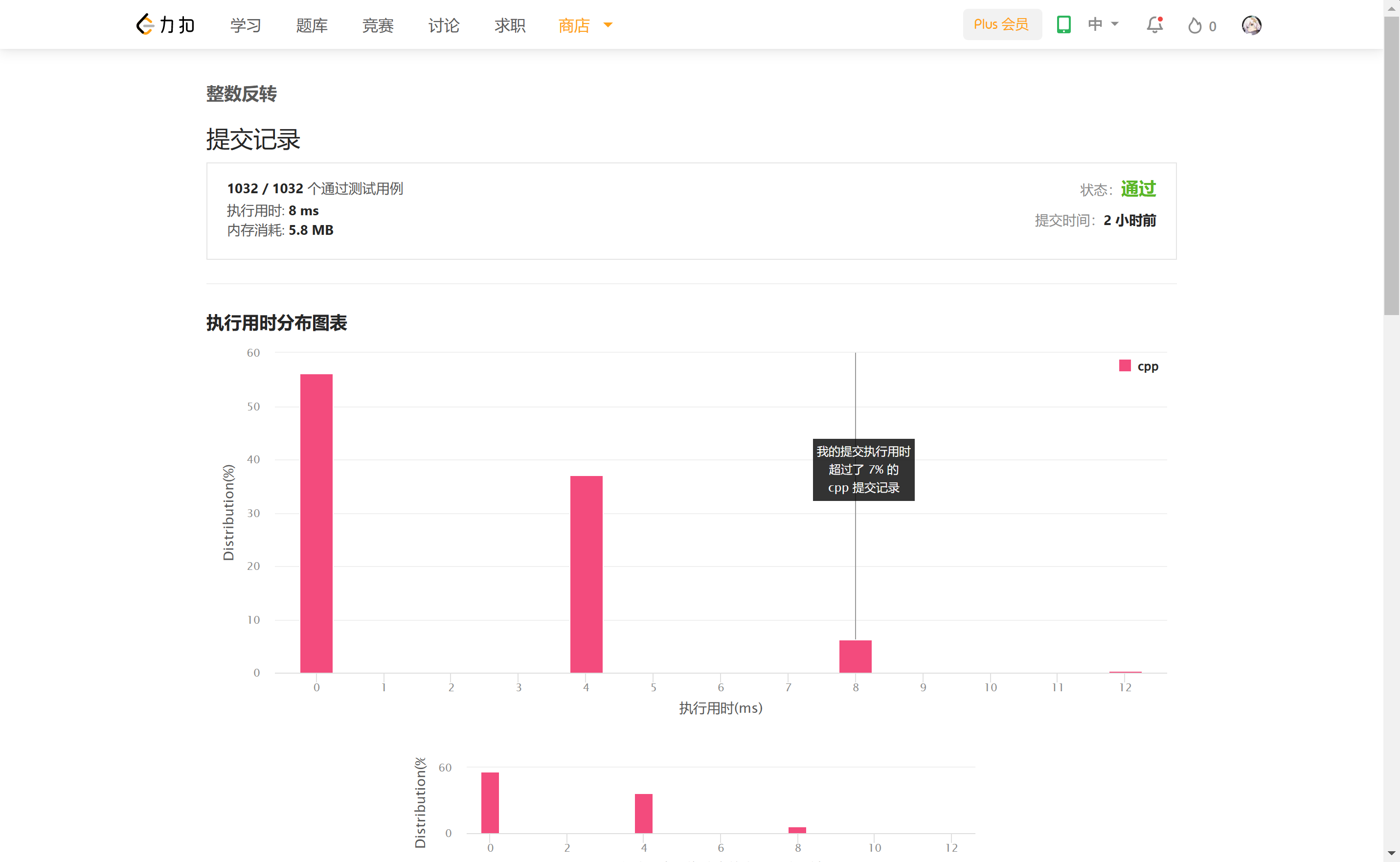This screenshot has width=1400, height=862.
Task: Click the 0 bar in mini overview chart
Action: point(490,802)
